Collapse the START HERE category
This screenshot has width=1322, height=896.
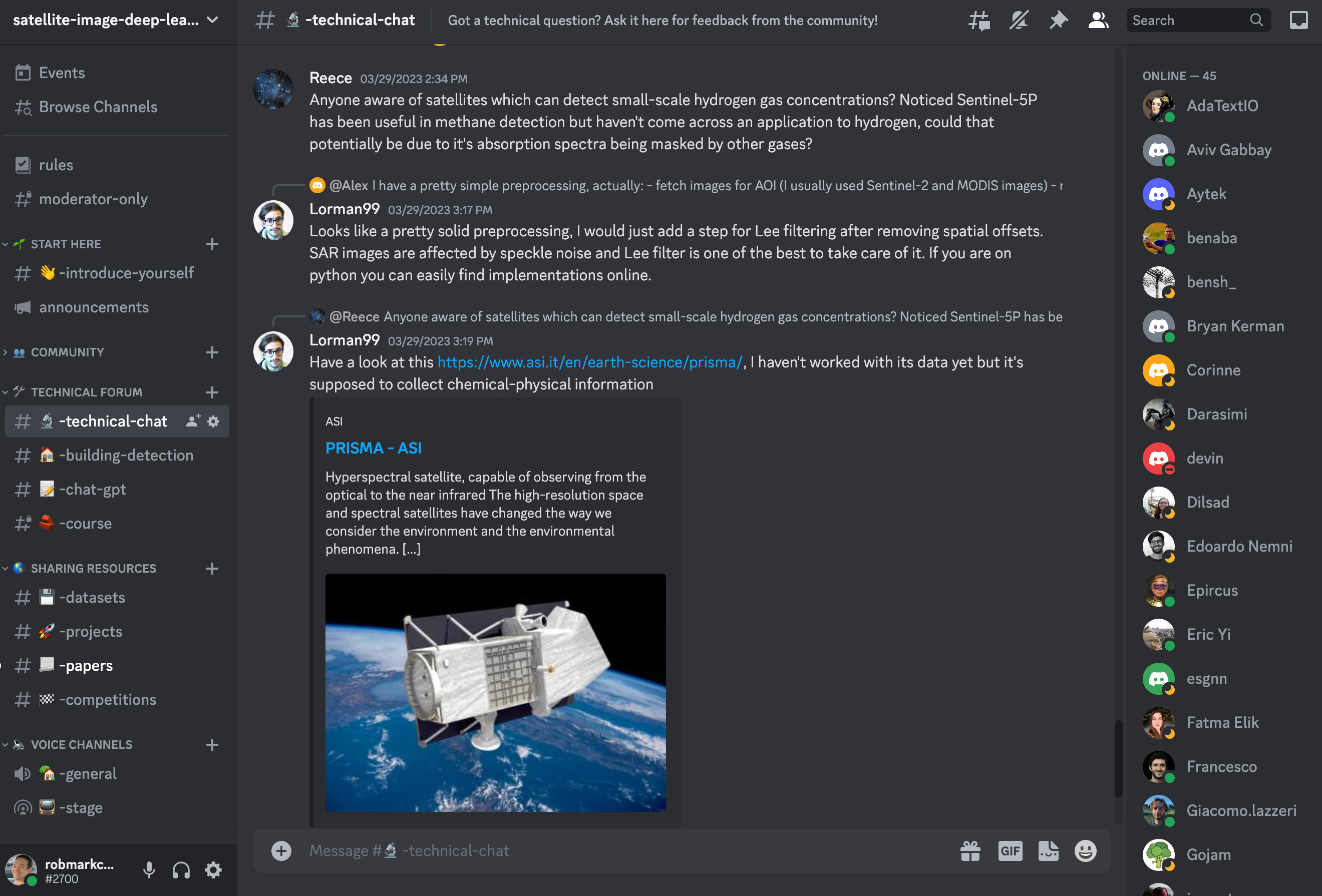[x=66, y=244]
